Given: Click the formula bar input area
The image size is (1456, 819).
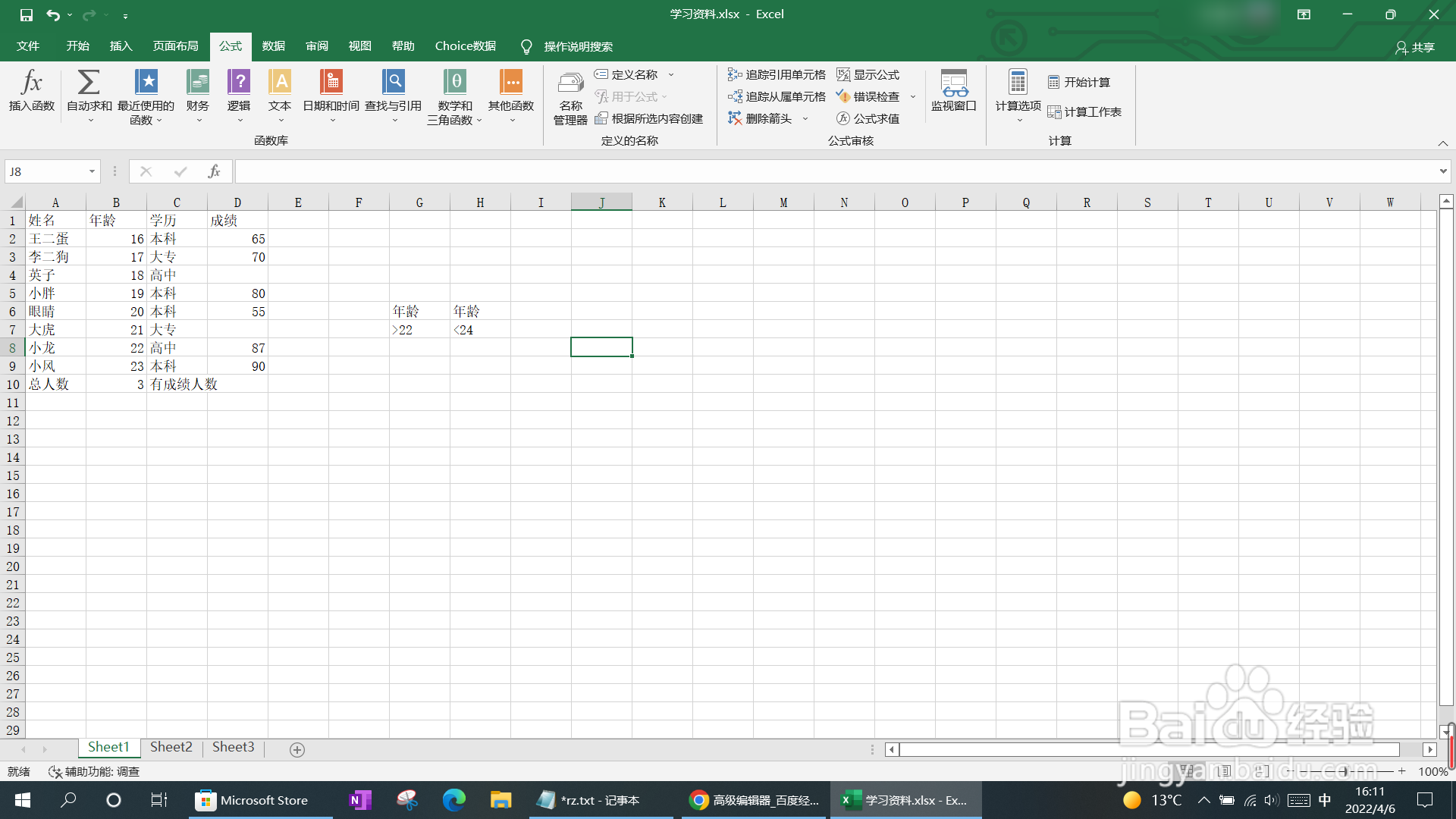Looking at the screenshot, I should point(834,171).
